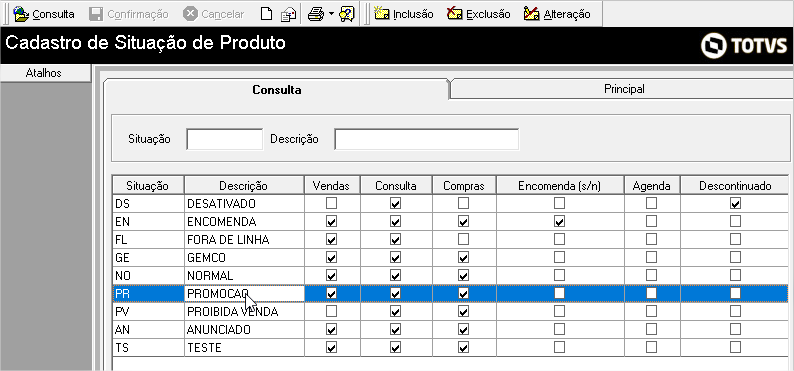
Task: Click the AN situation code cell
Action: (148, 330)
